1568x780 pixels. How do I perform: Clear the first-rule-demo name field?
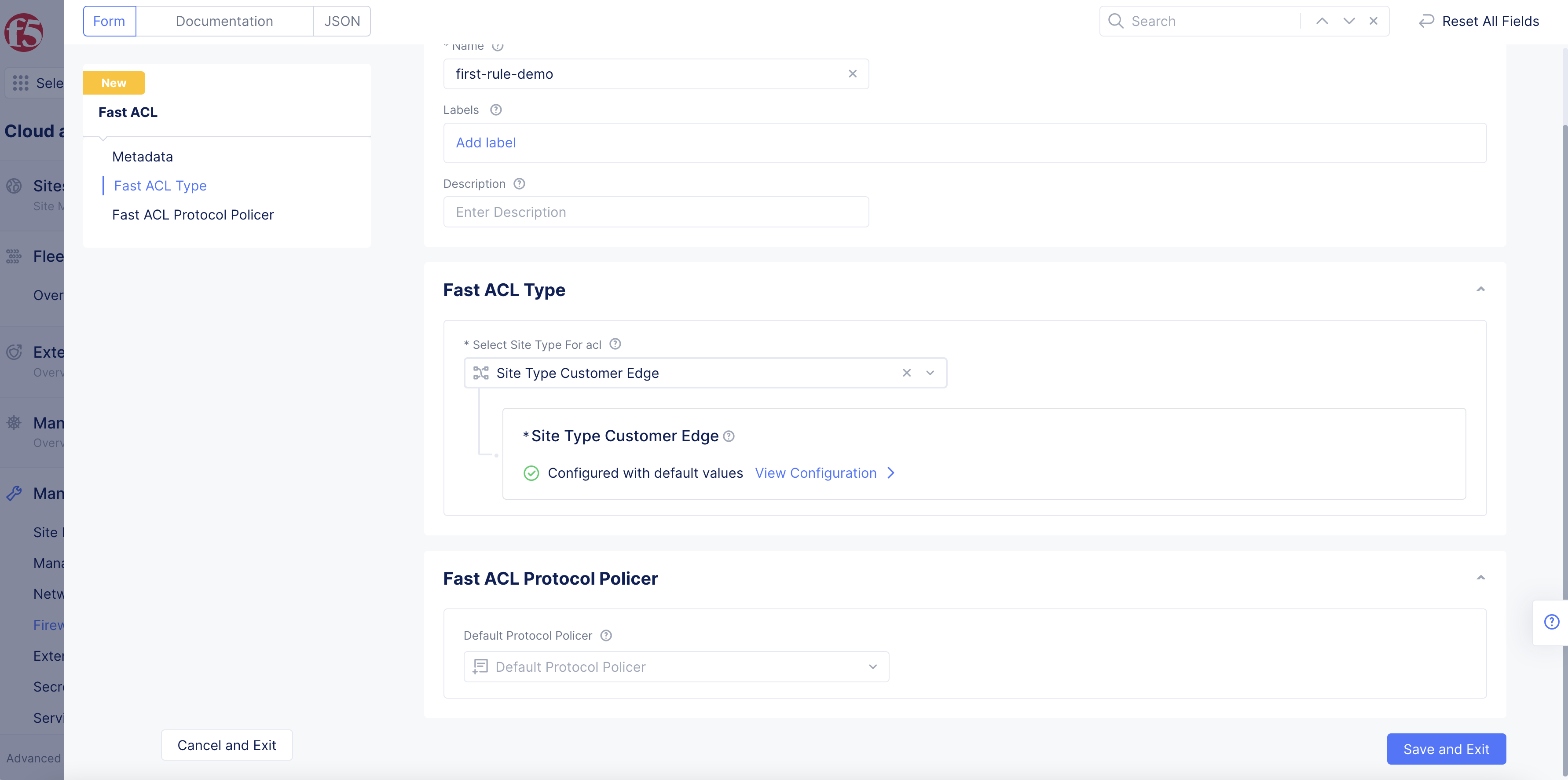pos(852,73)
